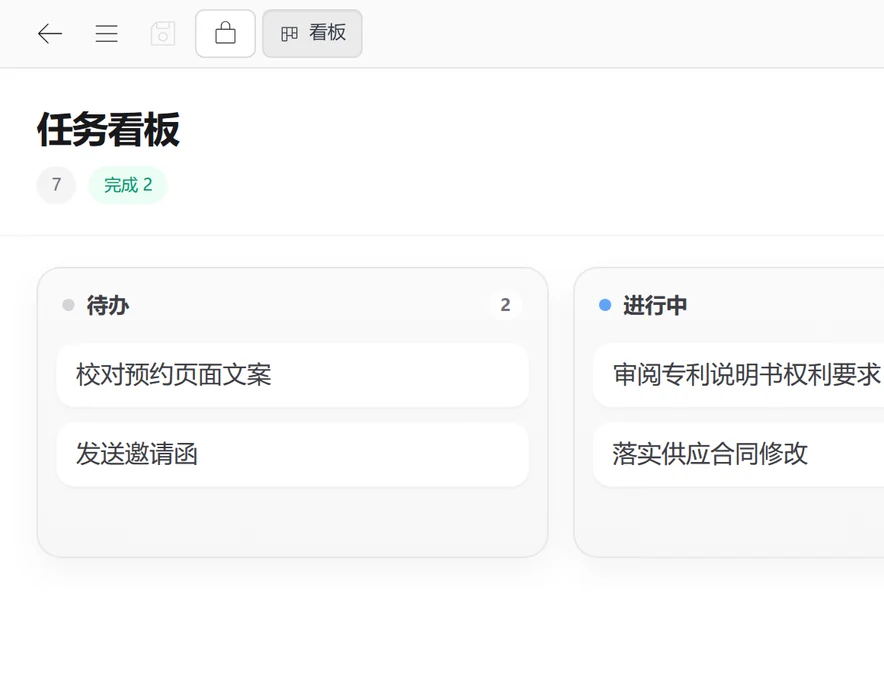Image resolution: width=884 pixels, height=680 pixels.
Task: Open the 落实供应合同修改 card
Action: click(x=739, y=454)
